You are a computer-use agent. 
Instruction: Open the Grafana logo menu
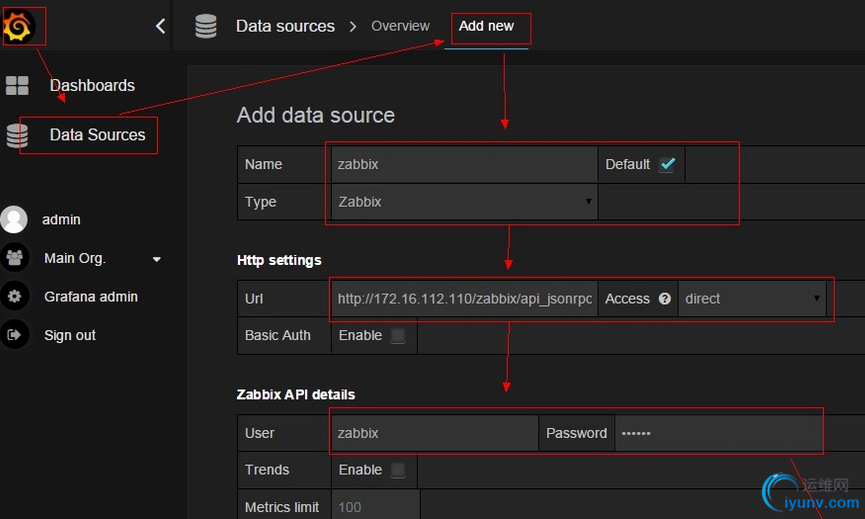(x=18, y=26)
